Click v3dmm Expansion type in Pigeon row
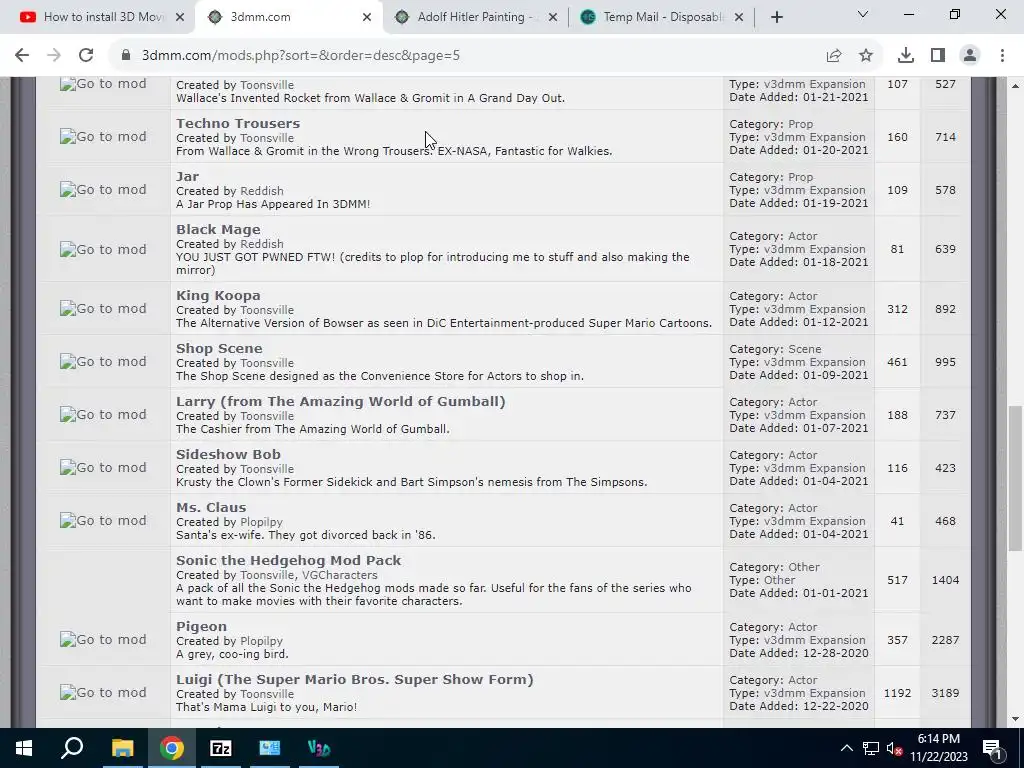The height and width of the screenshot is (768, 1024). tap(814, 640)
